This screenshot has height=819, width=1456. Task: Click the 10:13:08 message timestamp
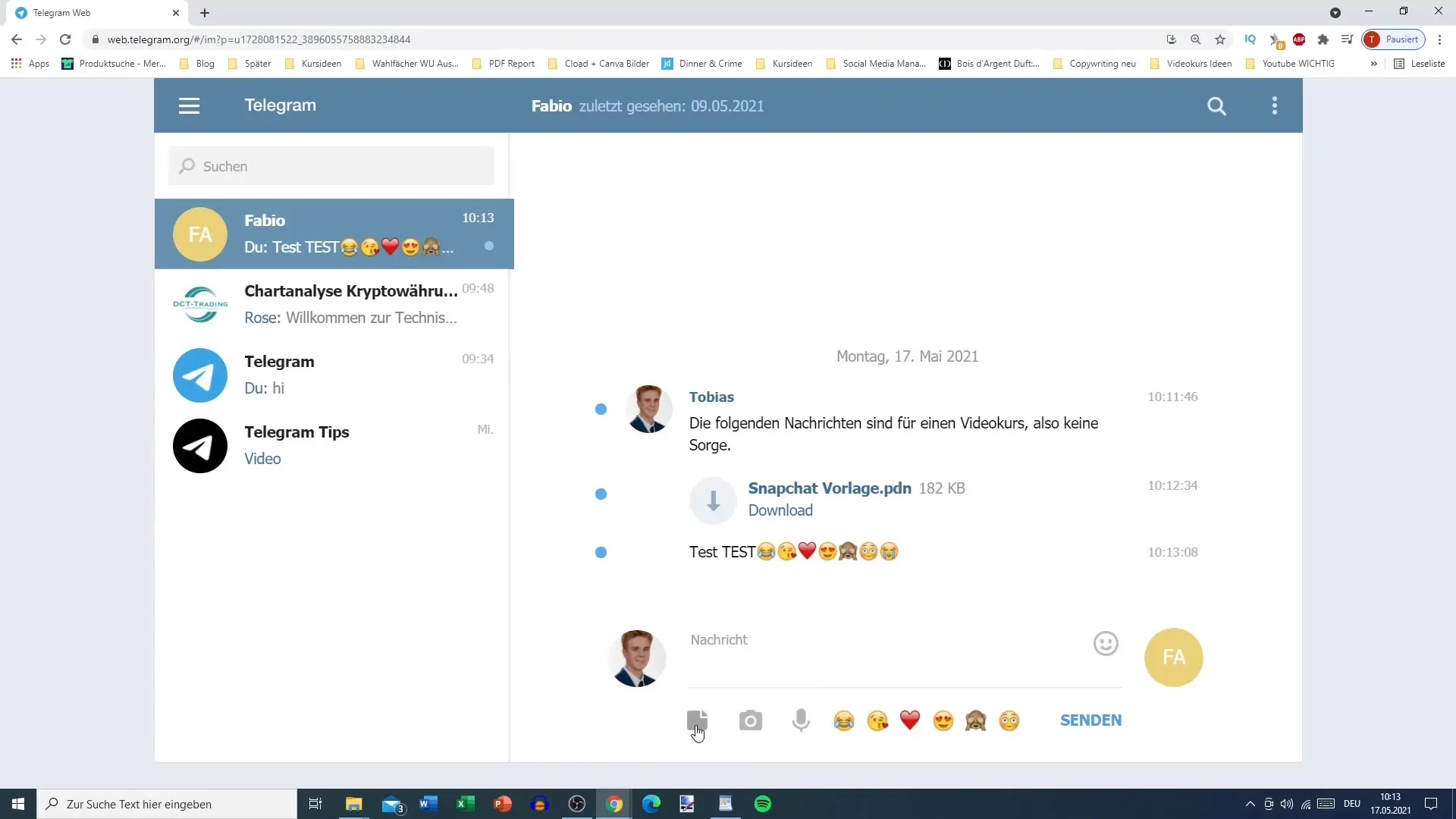(x=1172, y=552)
